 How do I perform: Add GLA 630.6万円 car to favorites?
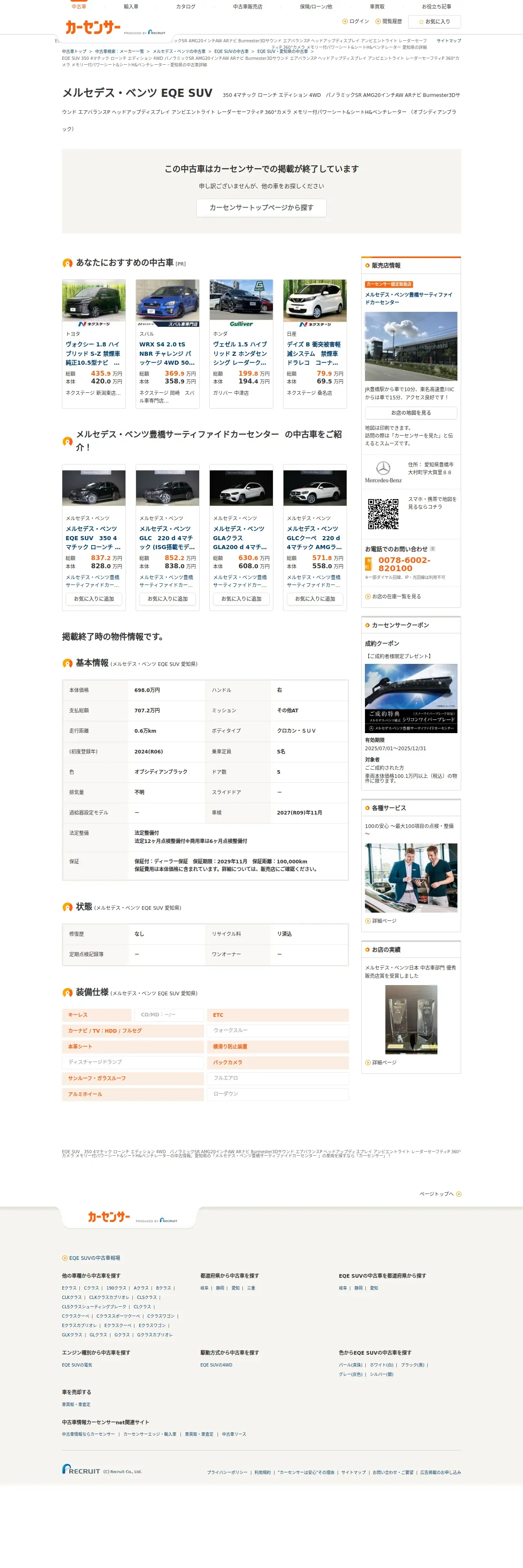click(x=241, y=599)
